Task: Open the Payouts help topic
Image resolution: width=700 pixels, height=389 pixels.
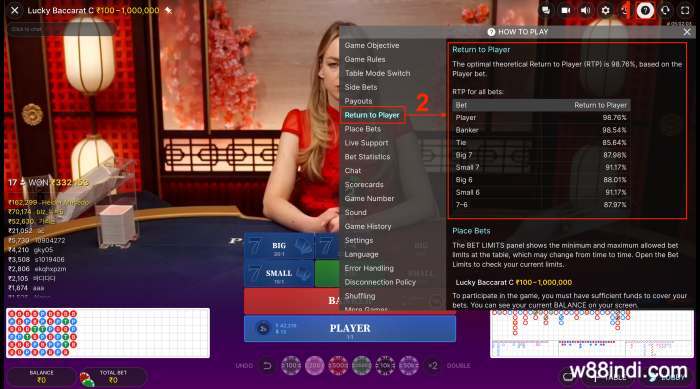Action: pos(358,101)
